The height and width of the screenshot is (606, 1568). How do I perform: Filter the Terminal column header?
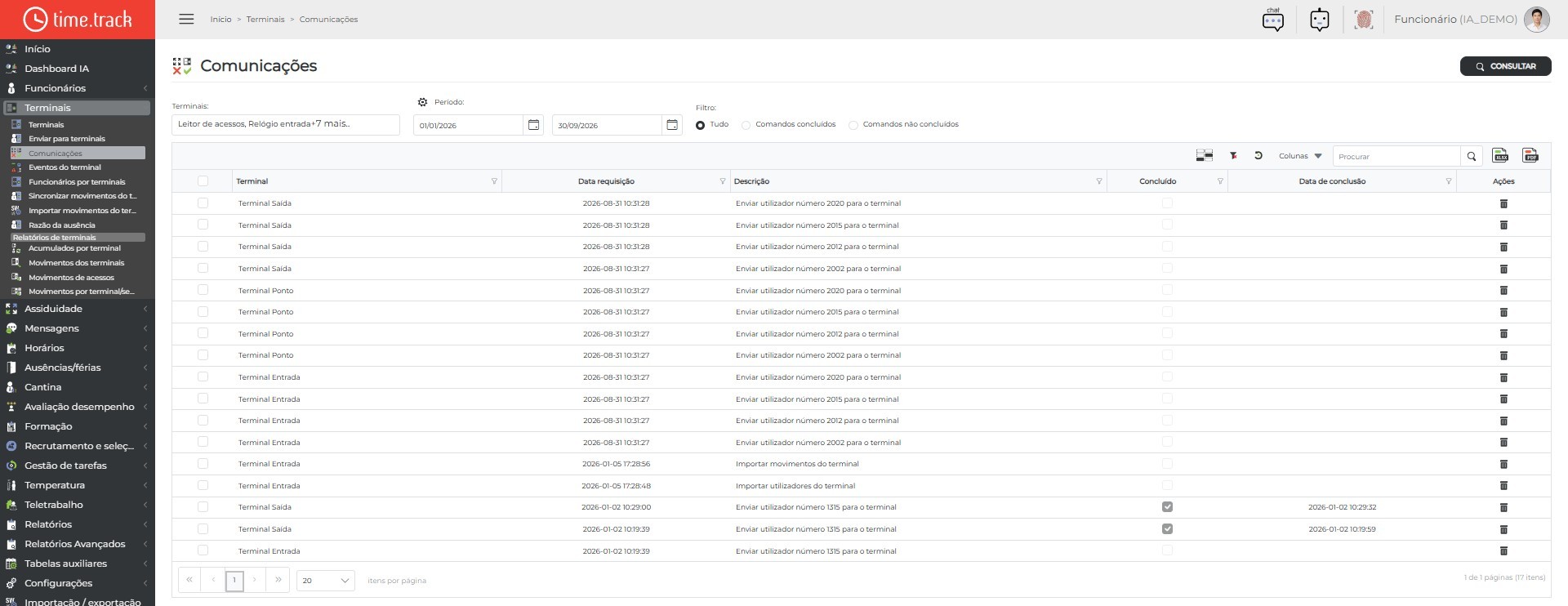point(494,181)
